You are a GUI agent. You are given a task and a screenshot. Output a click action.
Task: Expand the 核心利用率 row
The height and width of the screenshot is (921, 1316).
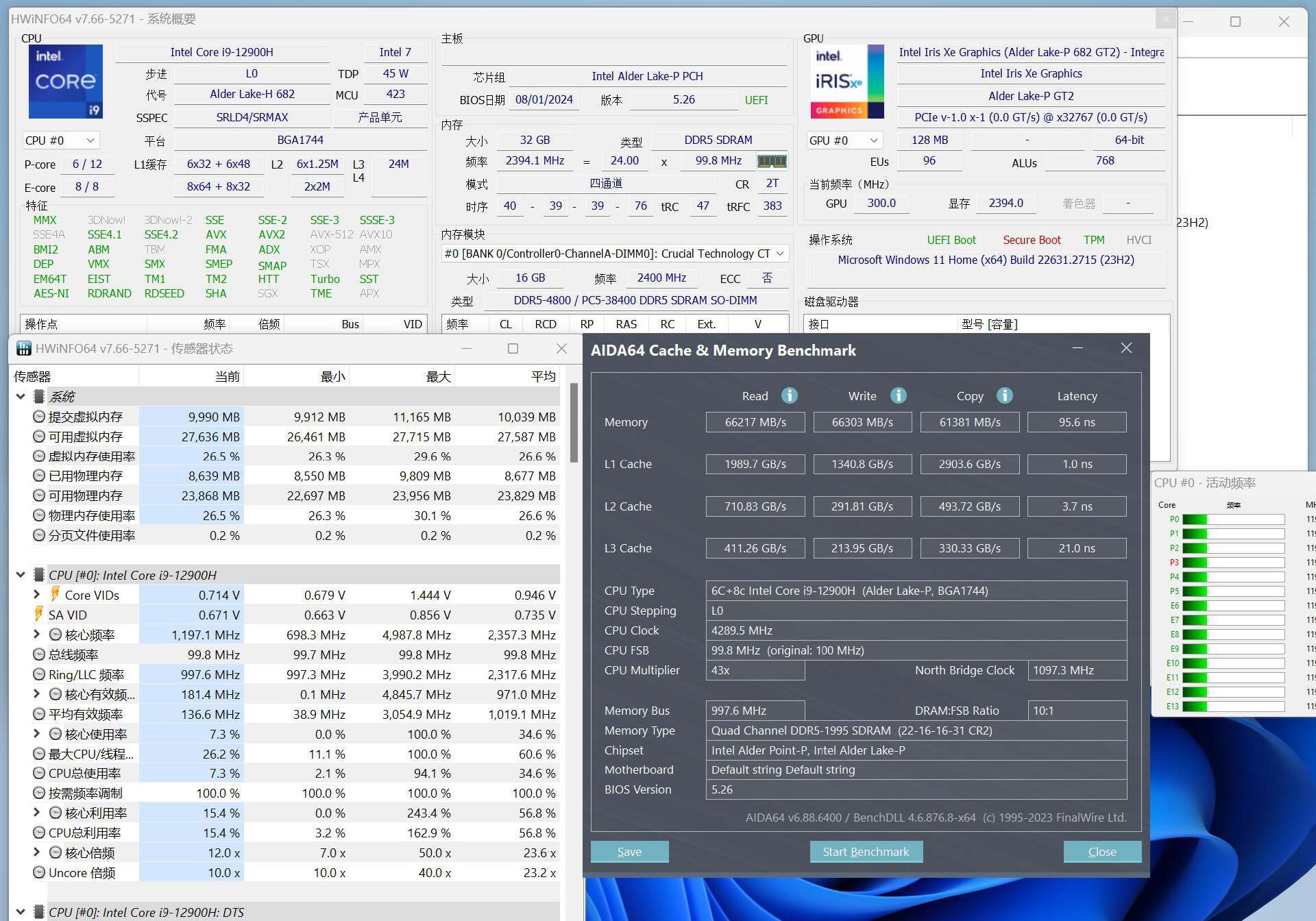click(37, 813)
